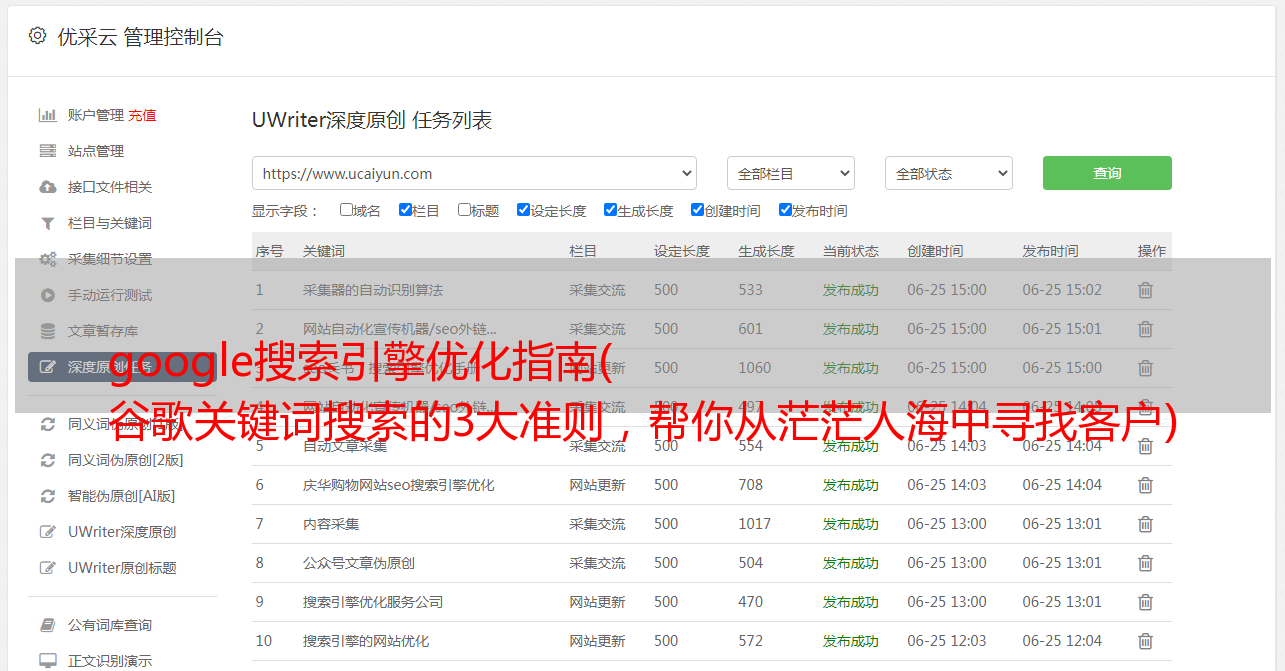Open 栏目与关键词 in the sidebar
Viewport: 1285px width, 671px height.
tap(110, 223)
